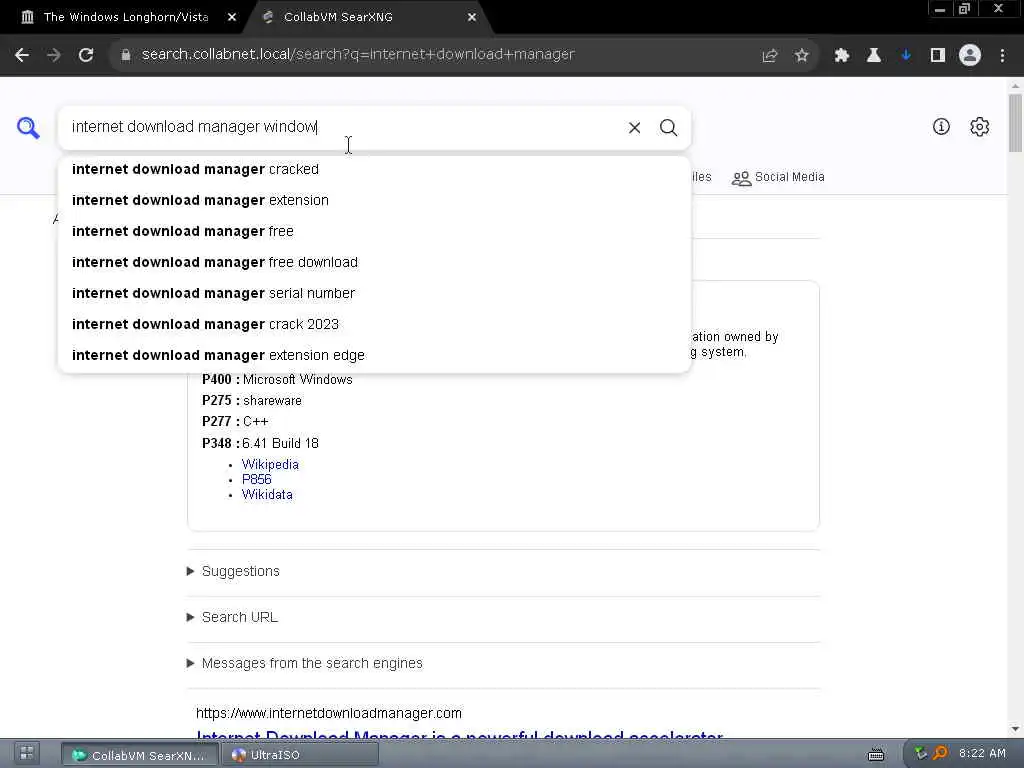Clear the search box with X
This screenshot has height=768, width=1024.
point(634,127)
